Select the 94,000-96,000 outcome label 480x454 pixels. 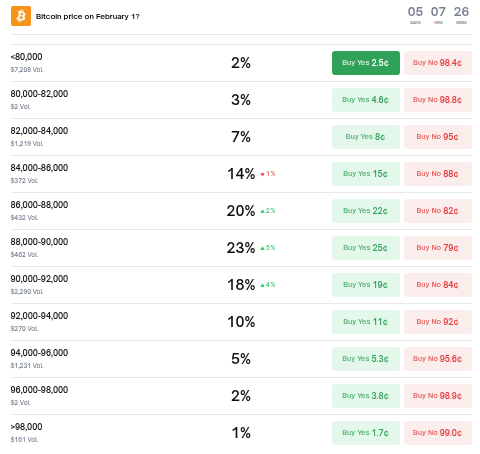(39, 353)
